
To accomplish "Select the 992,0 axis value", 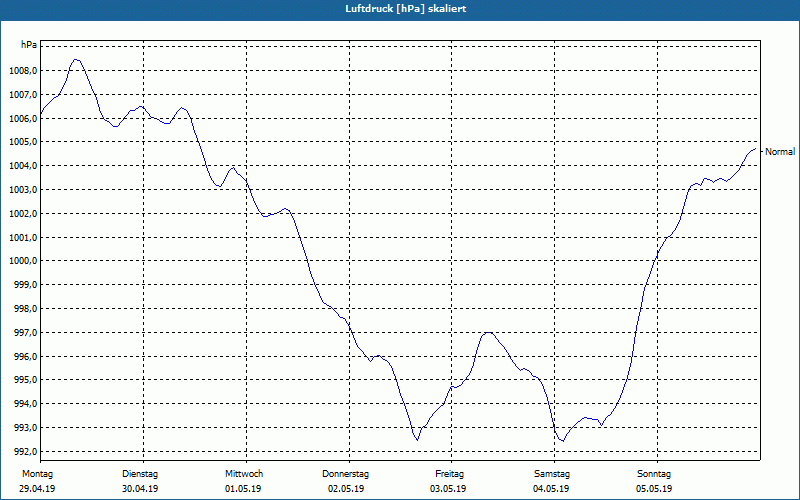I will tap(26, 452).
